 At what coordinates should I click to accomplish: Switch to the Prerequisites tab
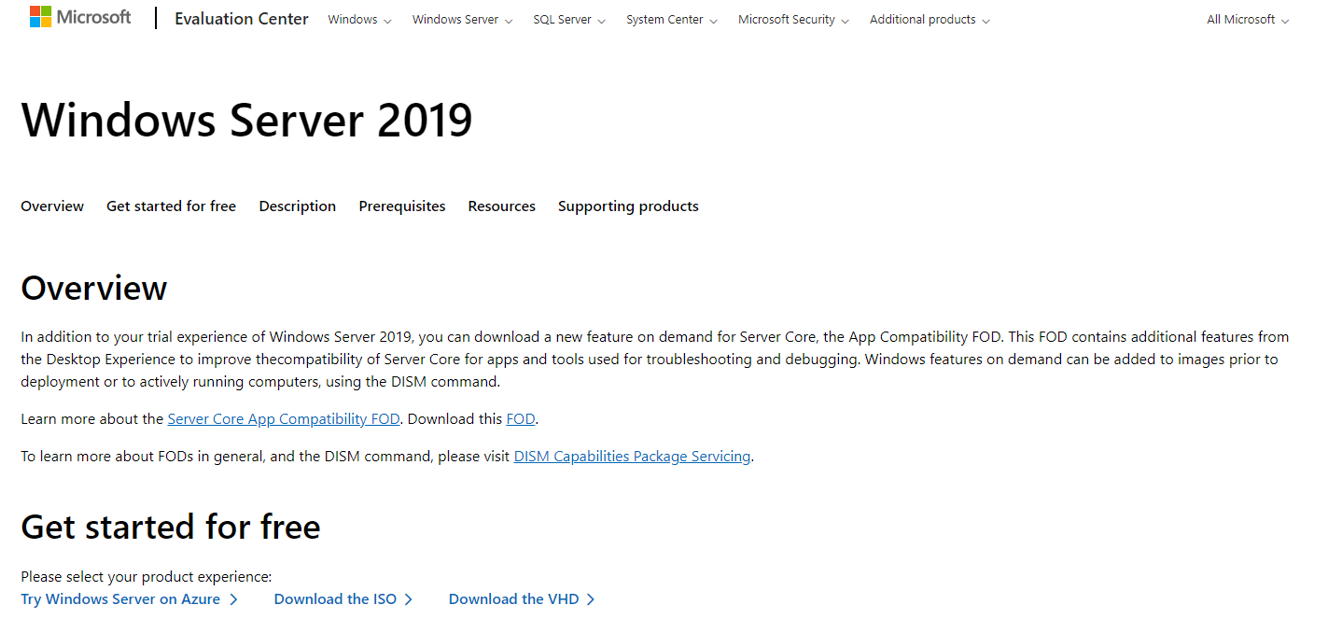tap(402, 206)
